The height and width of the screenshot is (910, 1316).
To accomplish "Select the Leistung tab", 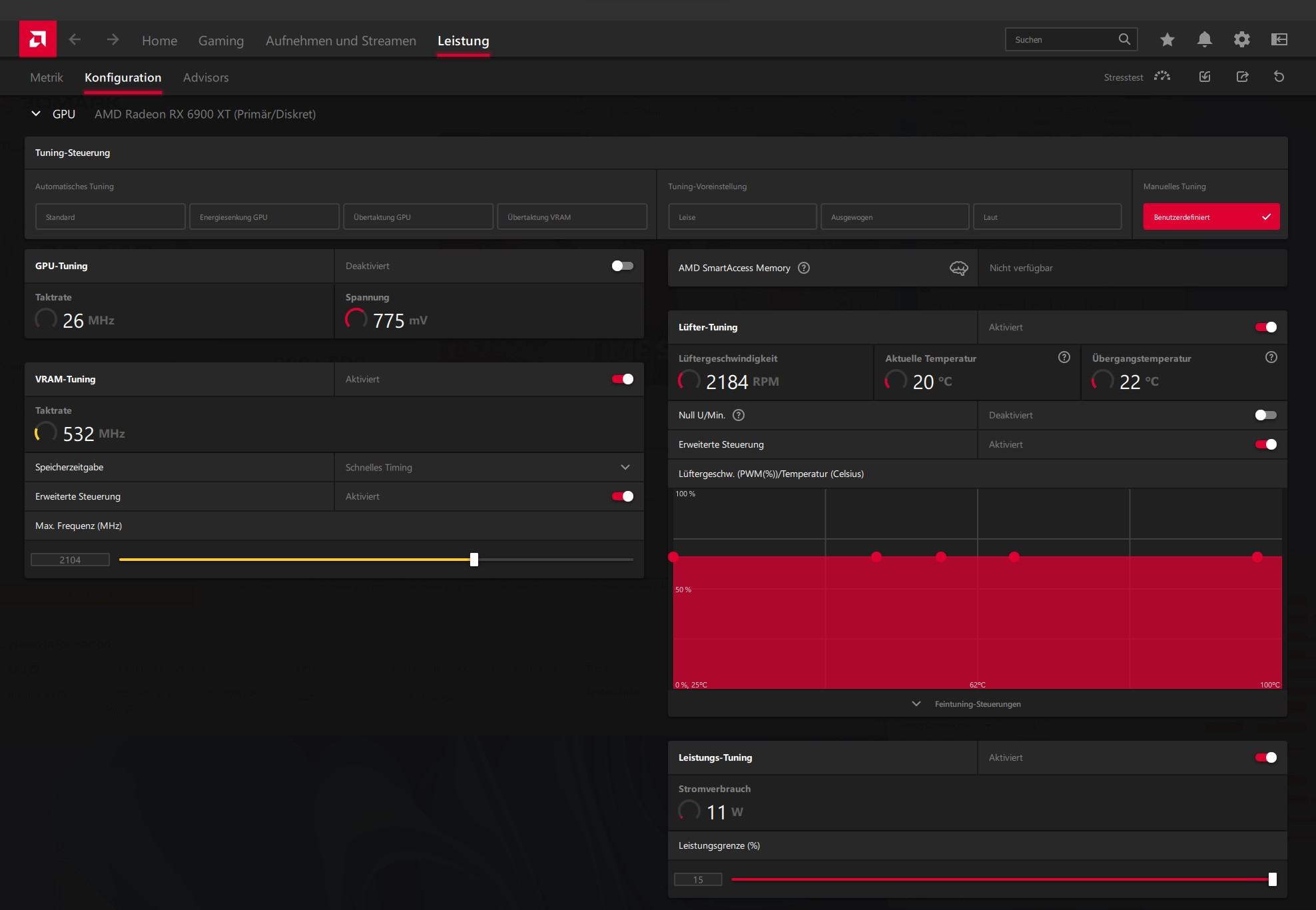I will tap(463, 41).
